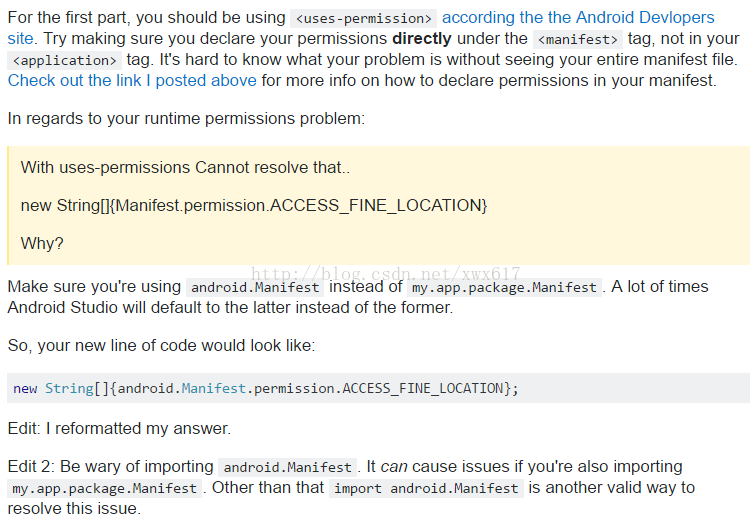Click the <application> inline code tag
This screenshot has width=753, height=526.
tap(64, 60)
